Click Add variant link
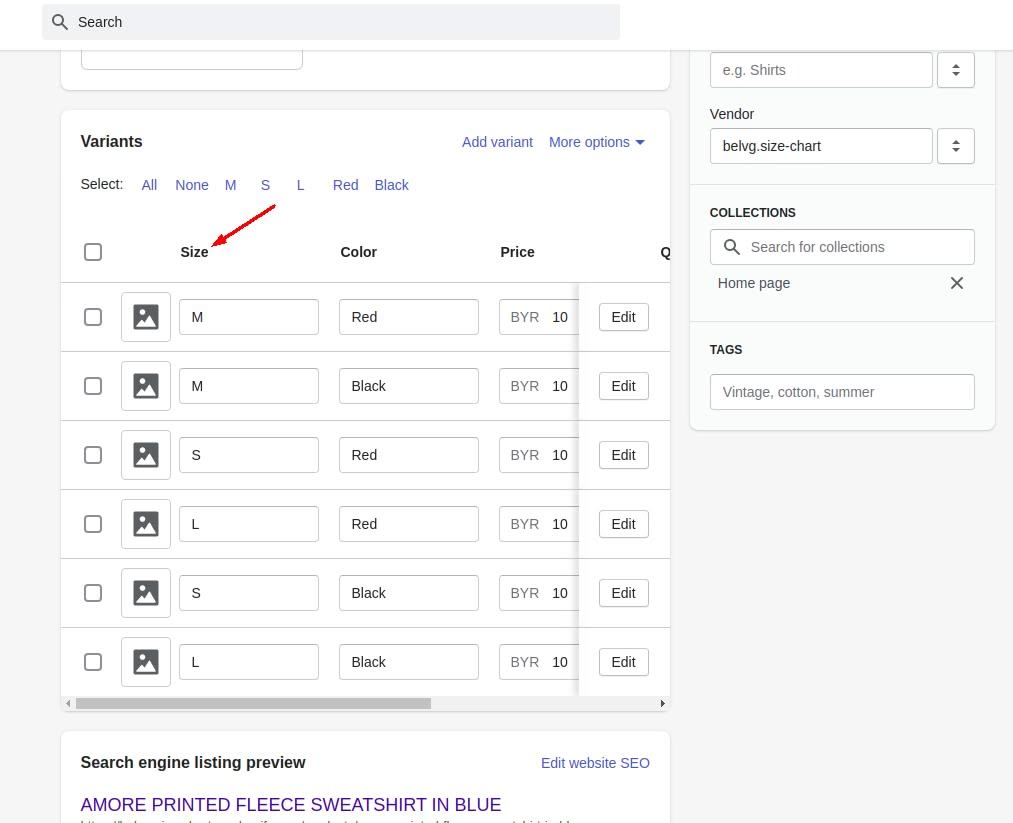 (497, 142)
